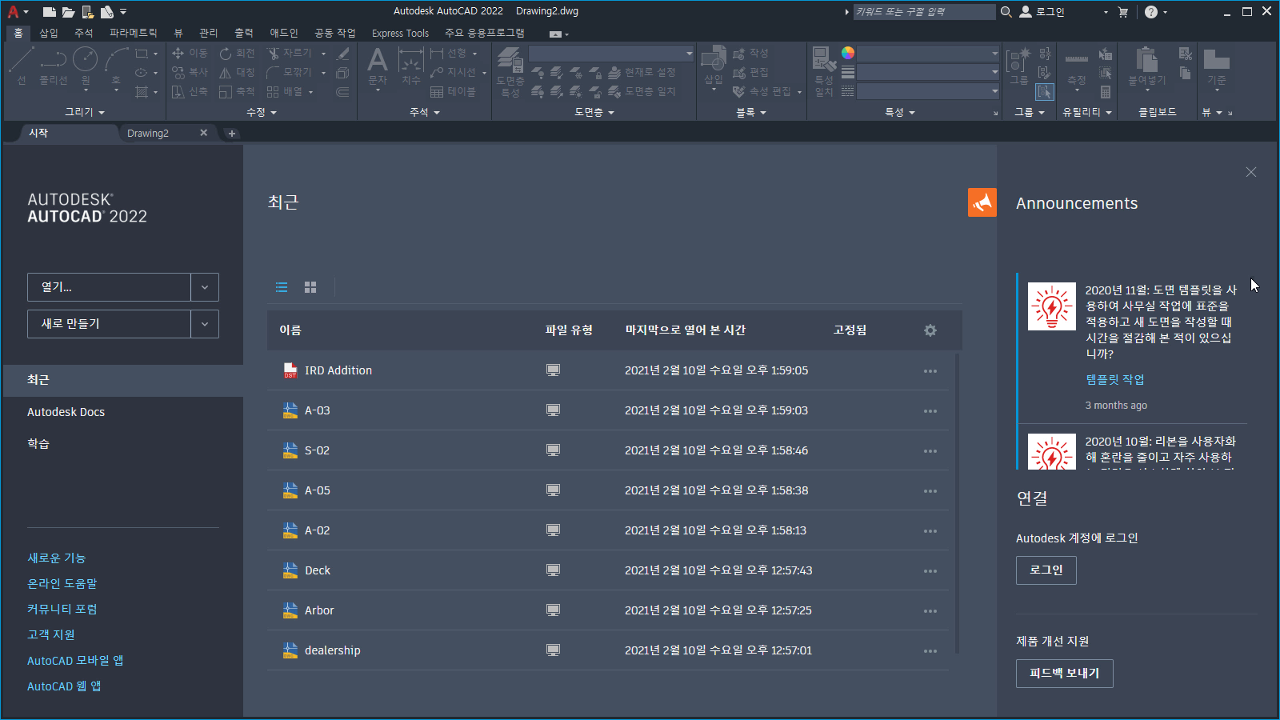Switch recent files to grid view
The width and height of the screenshot is (1280, 720).
pyautogui.click(x=311, y=287)
